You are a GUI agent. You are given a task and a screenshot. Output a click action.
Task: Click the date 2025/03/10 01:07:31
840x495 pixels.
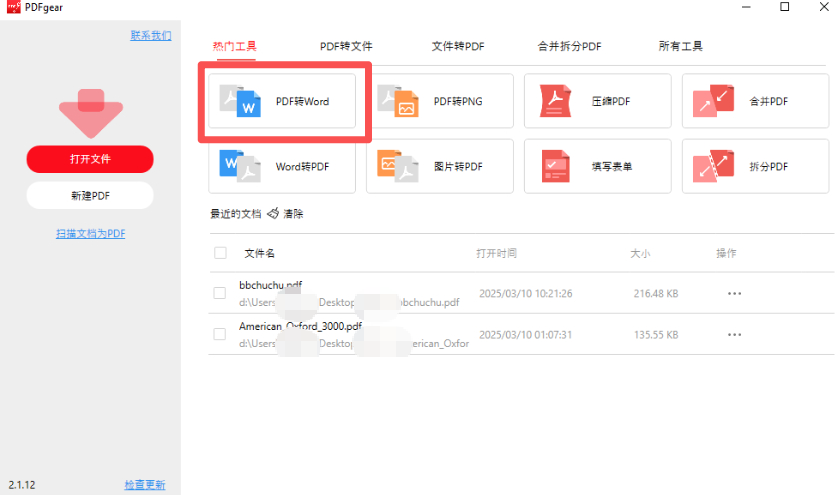(526, 335)
